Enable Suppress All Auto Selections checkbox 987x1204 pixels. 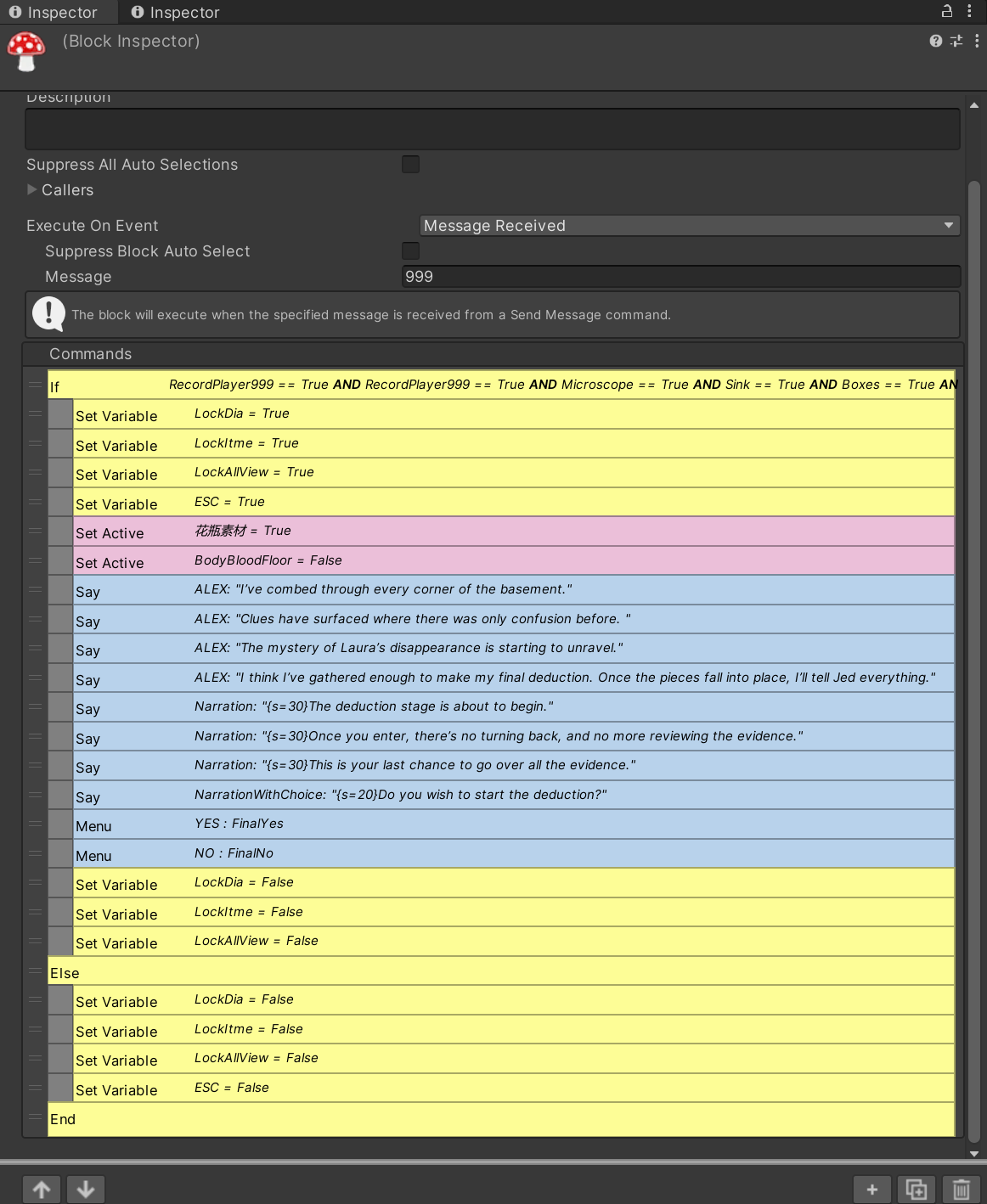(x=410, y=164)
